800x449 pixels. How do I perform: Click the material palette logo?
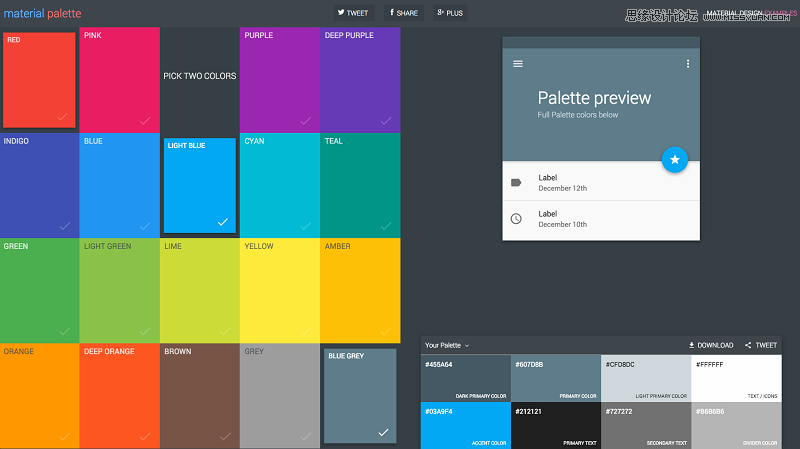tap(41, 14)
